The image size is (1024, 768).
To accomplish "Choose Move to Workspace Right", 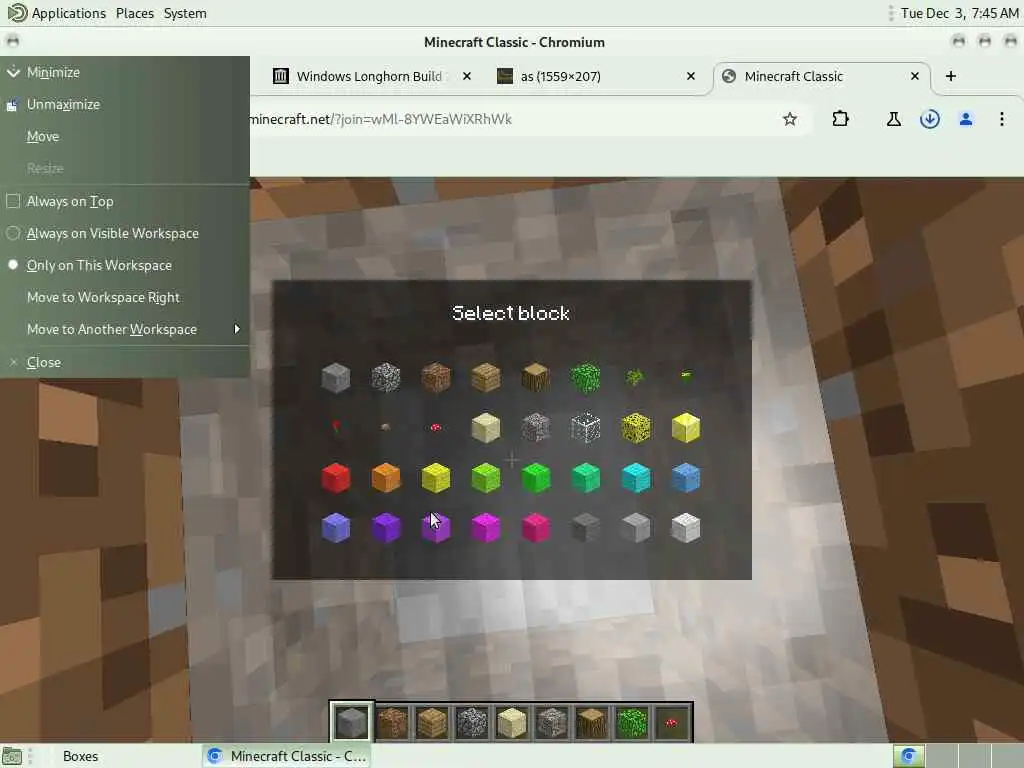I will tap(125, 297).
